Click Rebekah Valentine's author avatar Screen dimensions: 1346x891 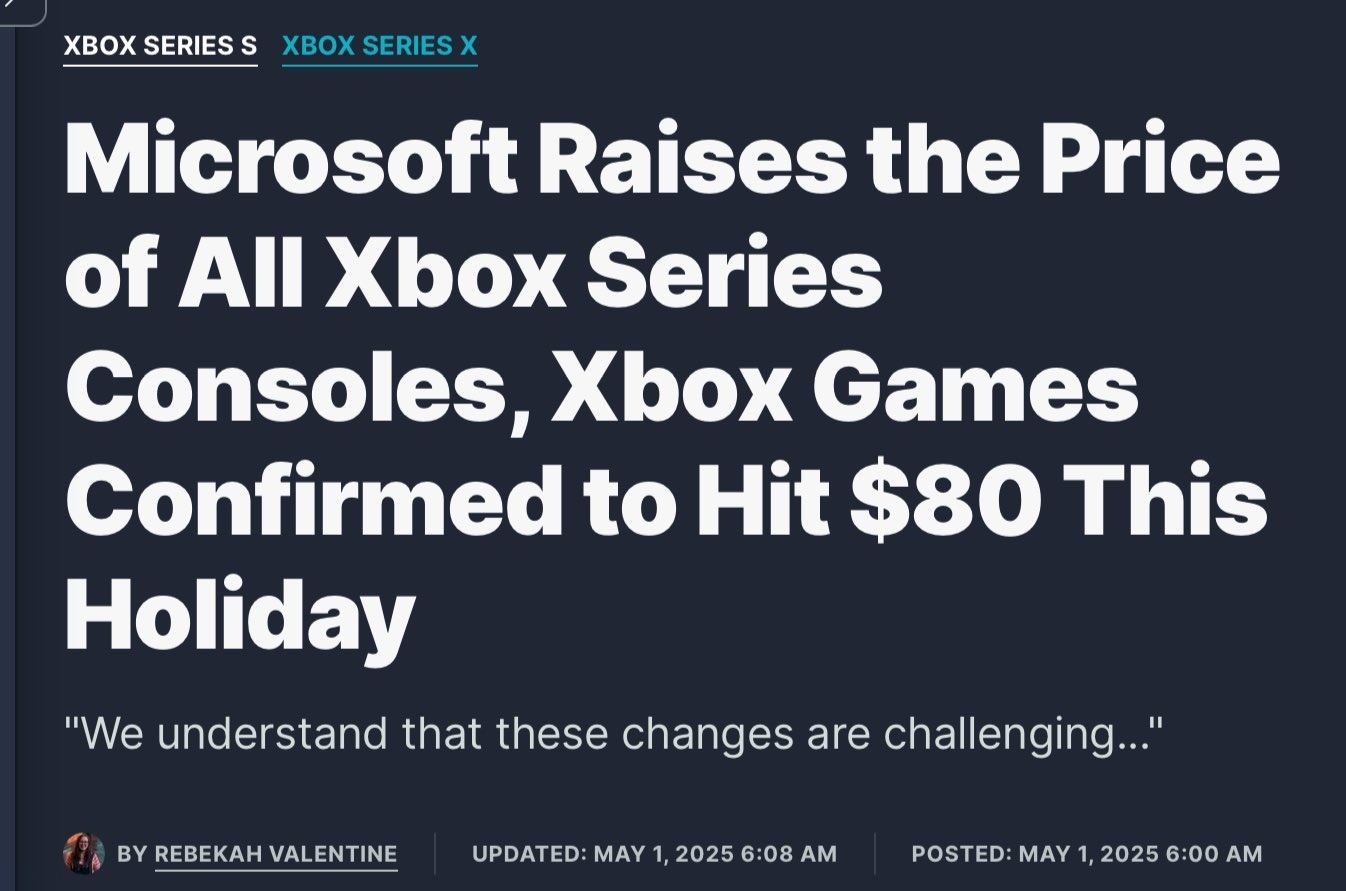tap(83, 853)
